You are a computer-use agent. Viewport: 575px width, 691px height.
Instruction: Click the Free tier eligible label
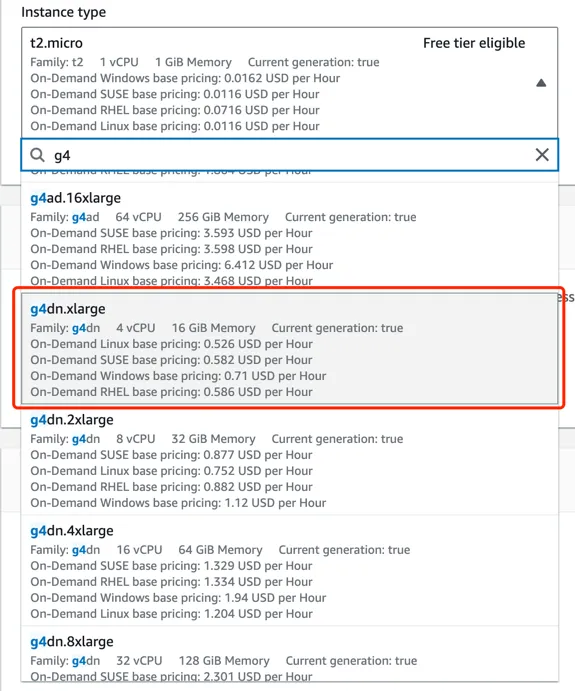(x=474, y=43)
